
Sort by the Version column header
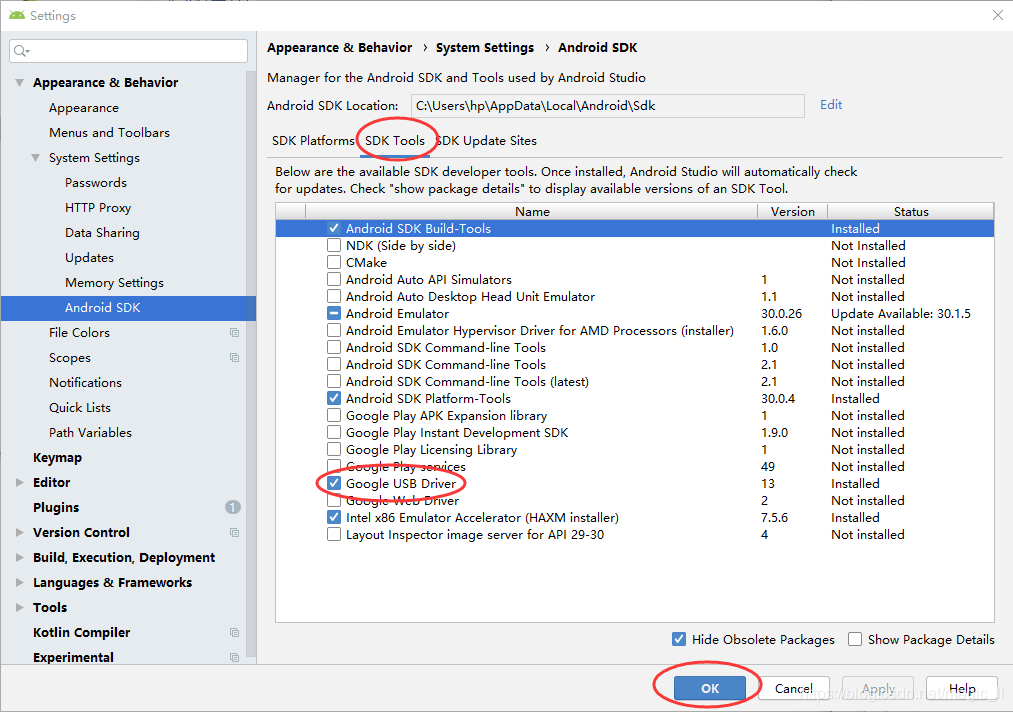click(793, 211)
